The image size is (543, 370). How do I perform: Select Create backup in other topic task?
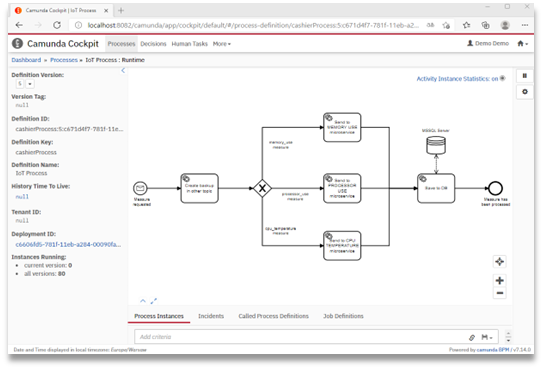click(x=199, y=188)
